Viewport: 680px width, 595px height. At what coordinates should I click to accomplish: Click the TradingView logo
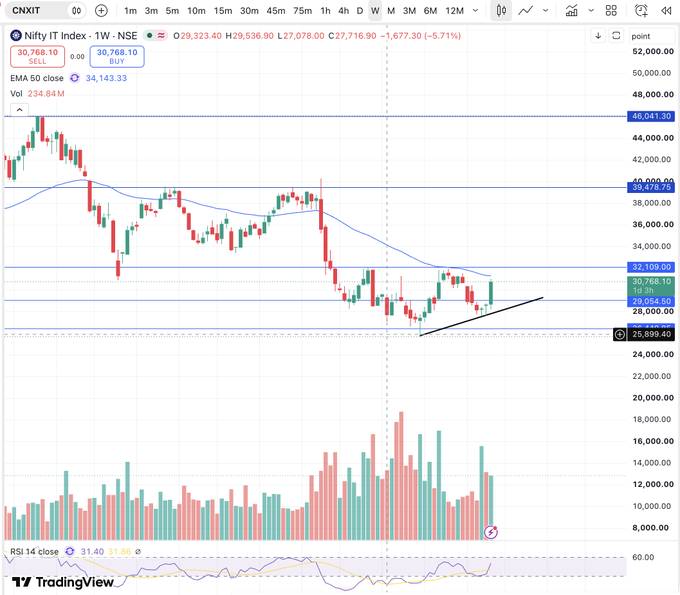63,582
